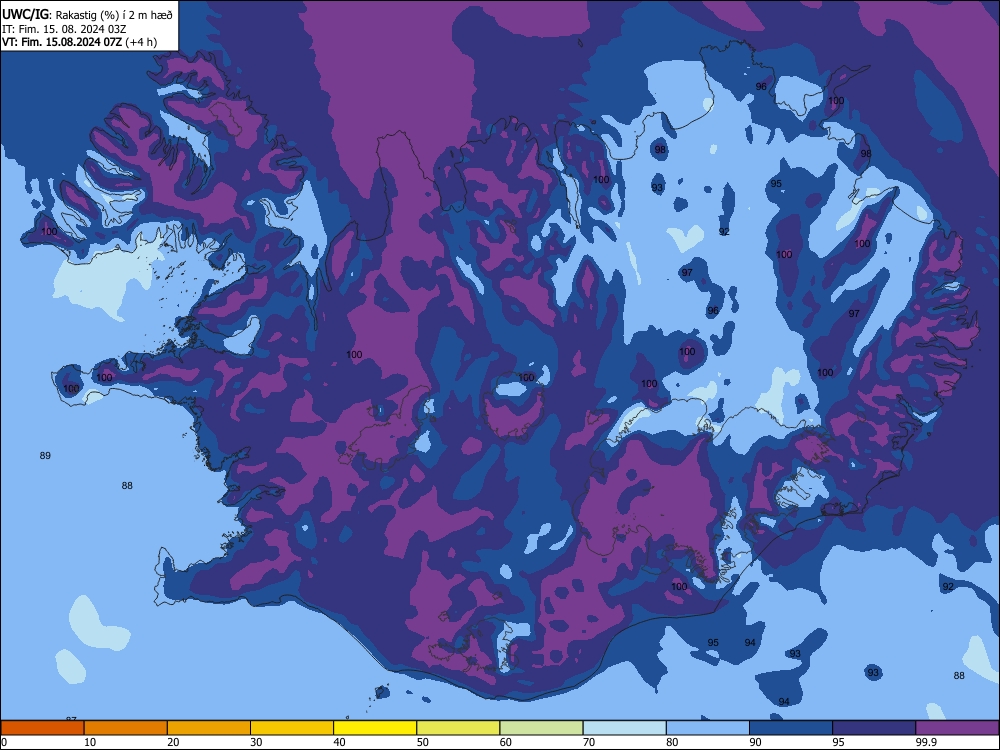Select the legend tick label '30'
Screen dimensions: 1000x750
click(x=256, y=742)
